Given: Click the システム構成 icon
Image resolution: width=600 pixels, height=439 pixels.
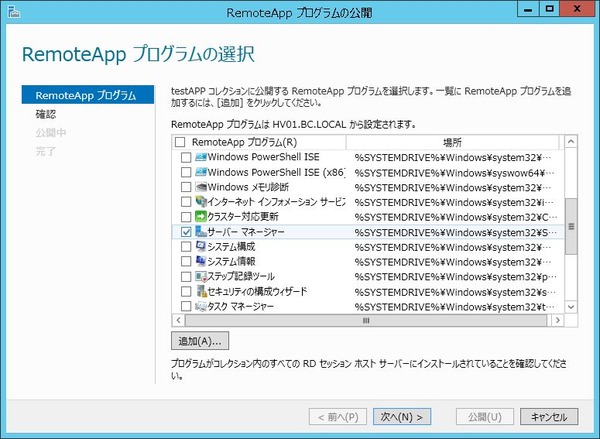Looking at the screenshot, I should [x=201, y=246].
